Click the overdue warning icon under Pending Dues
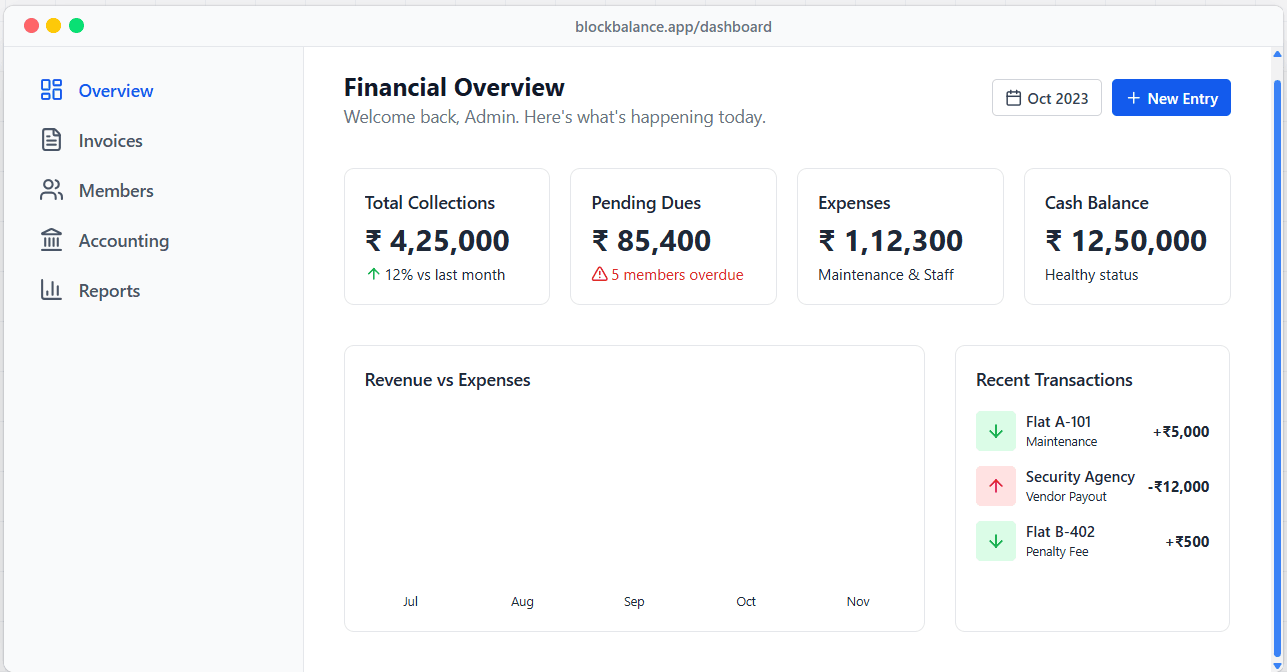 (x=600, y=274)
